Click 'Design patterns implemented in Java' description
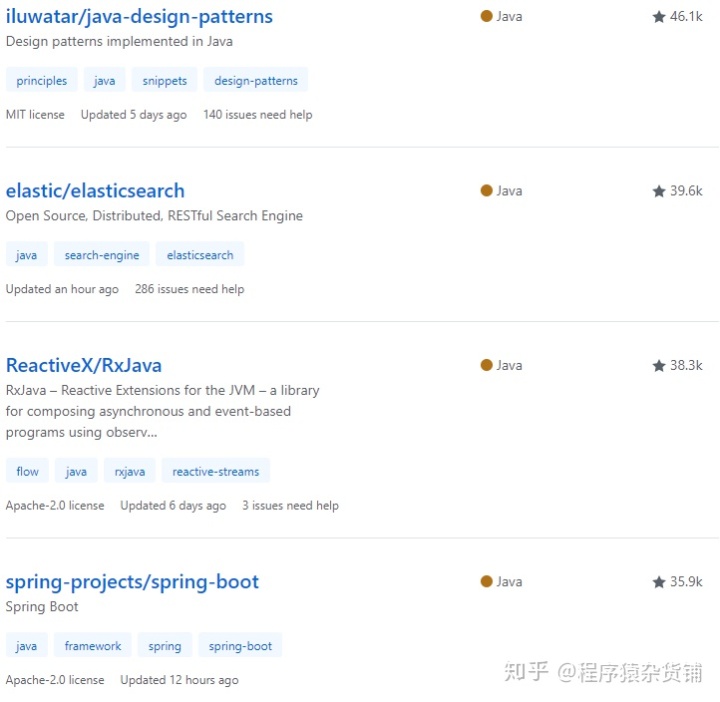 [119, 41]
